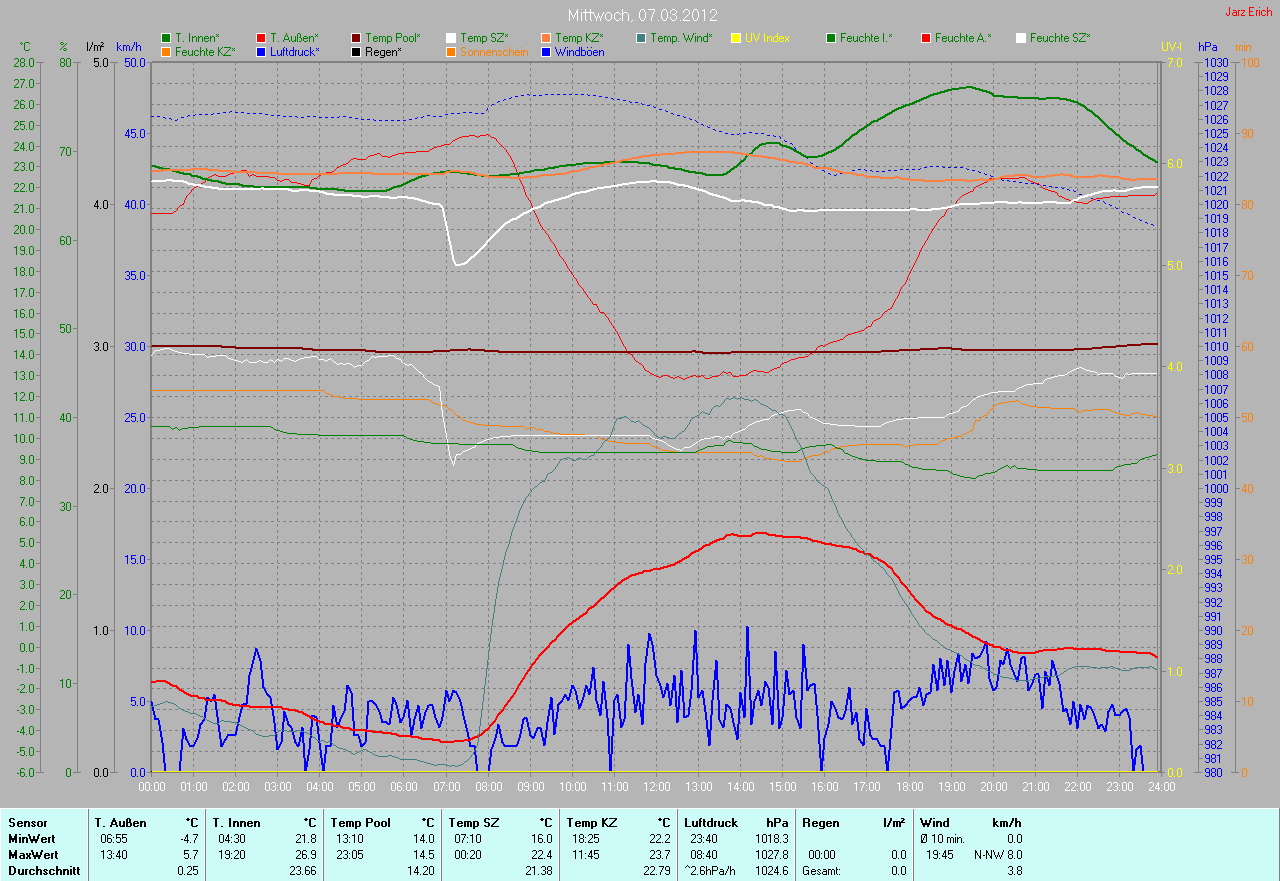The height and width of the screenshot is (881, 1280).
Task: Click the white Temp SZ legend square
Action: pyautogui.click(x=451, y=38)
